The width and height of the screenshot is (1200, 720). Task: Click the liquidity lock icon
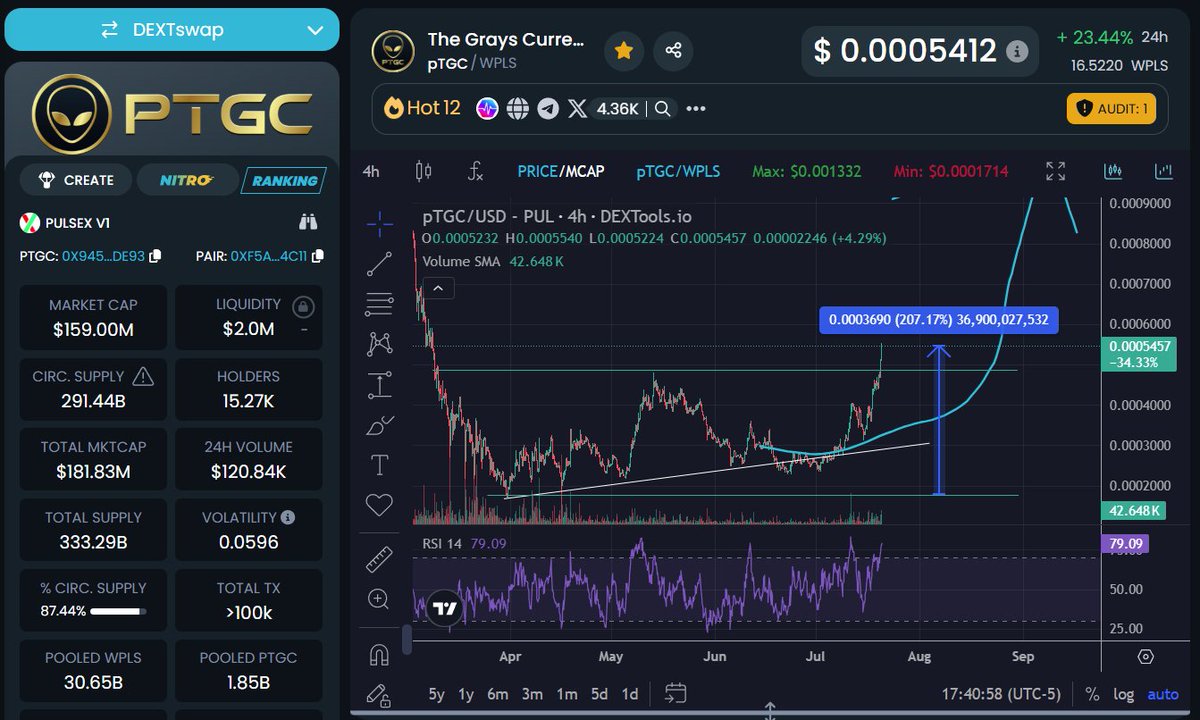tap(304, 306)
